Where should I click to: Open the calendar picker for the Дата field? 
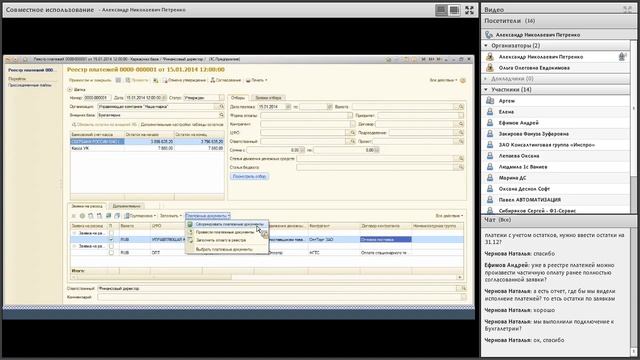(x=164, y=98)
